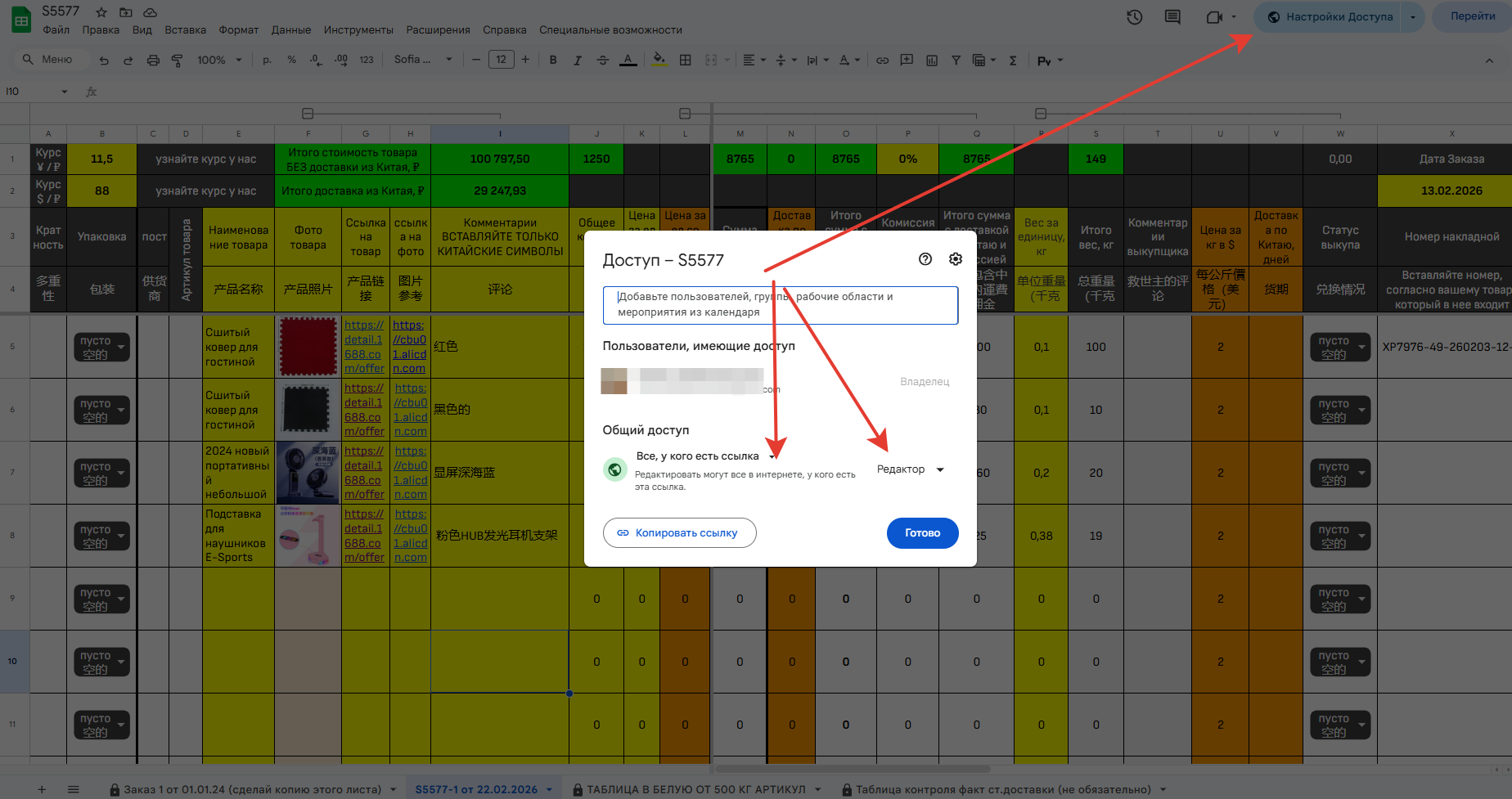Star the S5577 document
Viewport: 1512px width, 799px height.
point(101,12)
